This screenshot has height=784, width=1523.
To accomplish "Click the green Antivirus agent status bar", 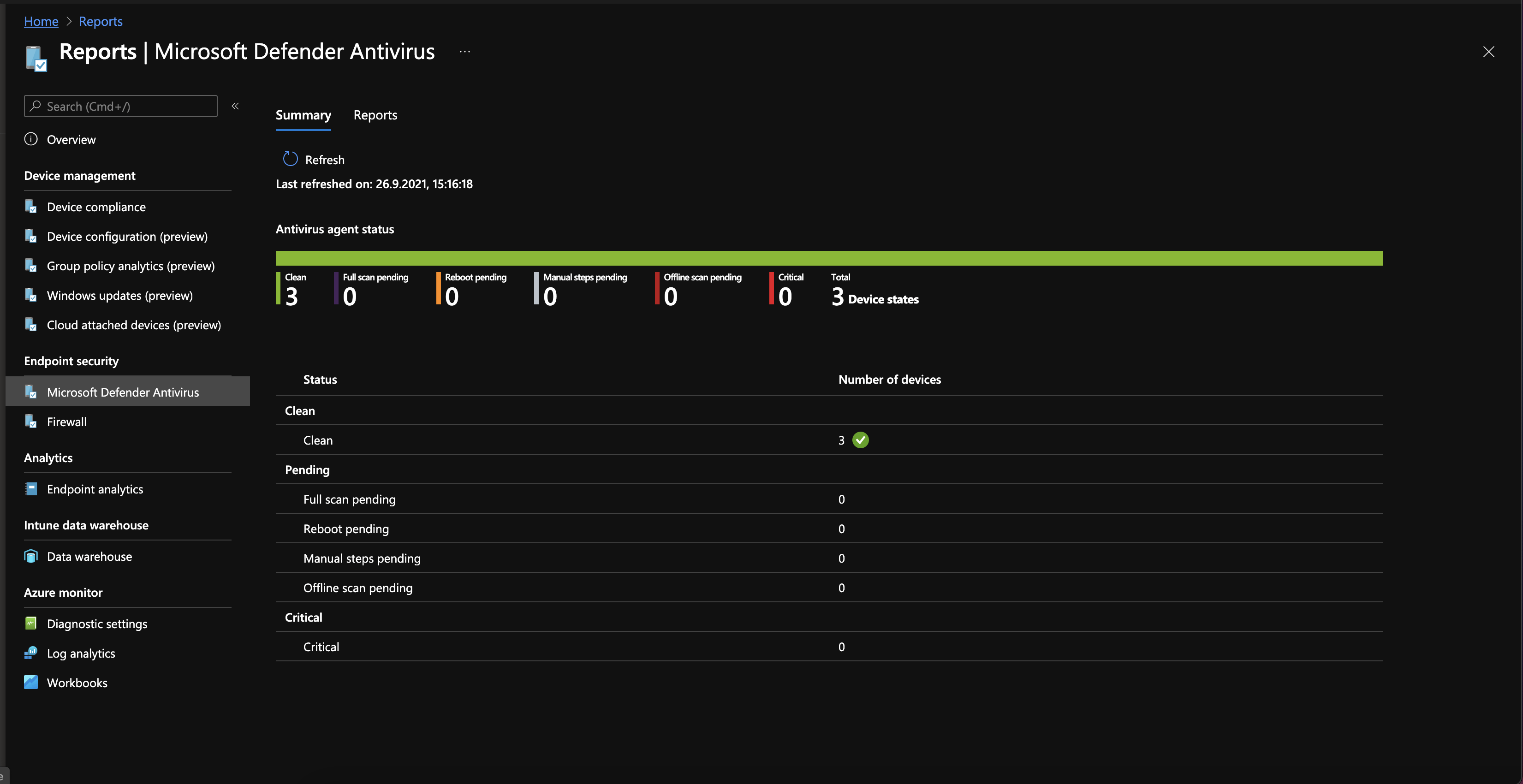I will point(829,258).
